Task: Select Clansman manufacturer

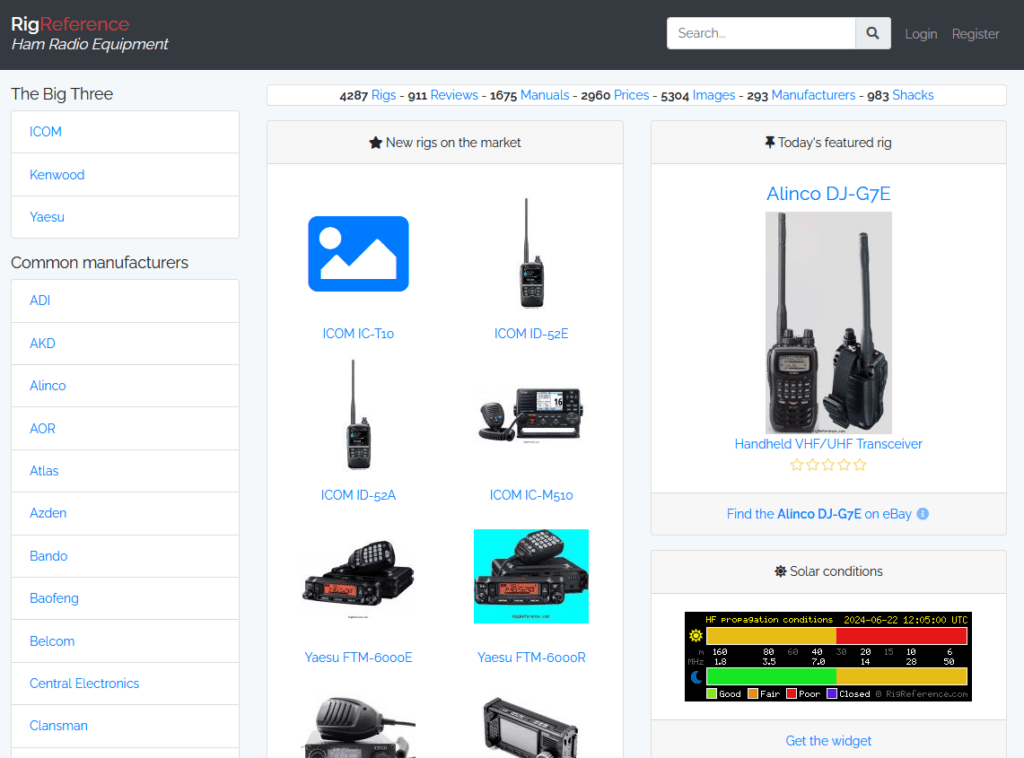Action: (125, 726)
